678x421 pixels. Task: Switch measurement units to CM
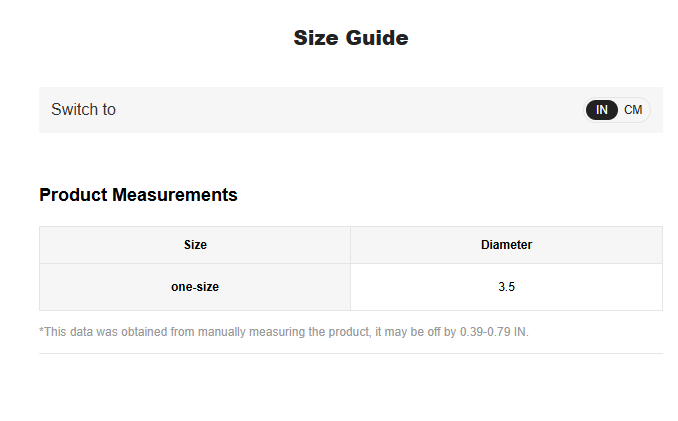tap(633, 110)
